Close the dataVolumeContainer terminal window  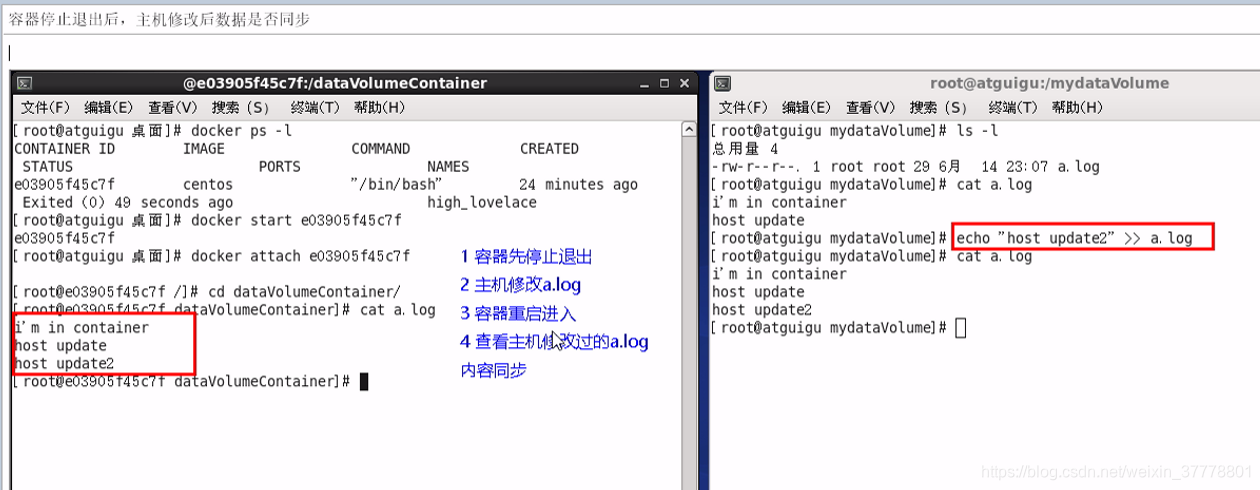684,84
